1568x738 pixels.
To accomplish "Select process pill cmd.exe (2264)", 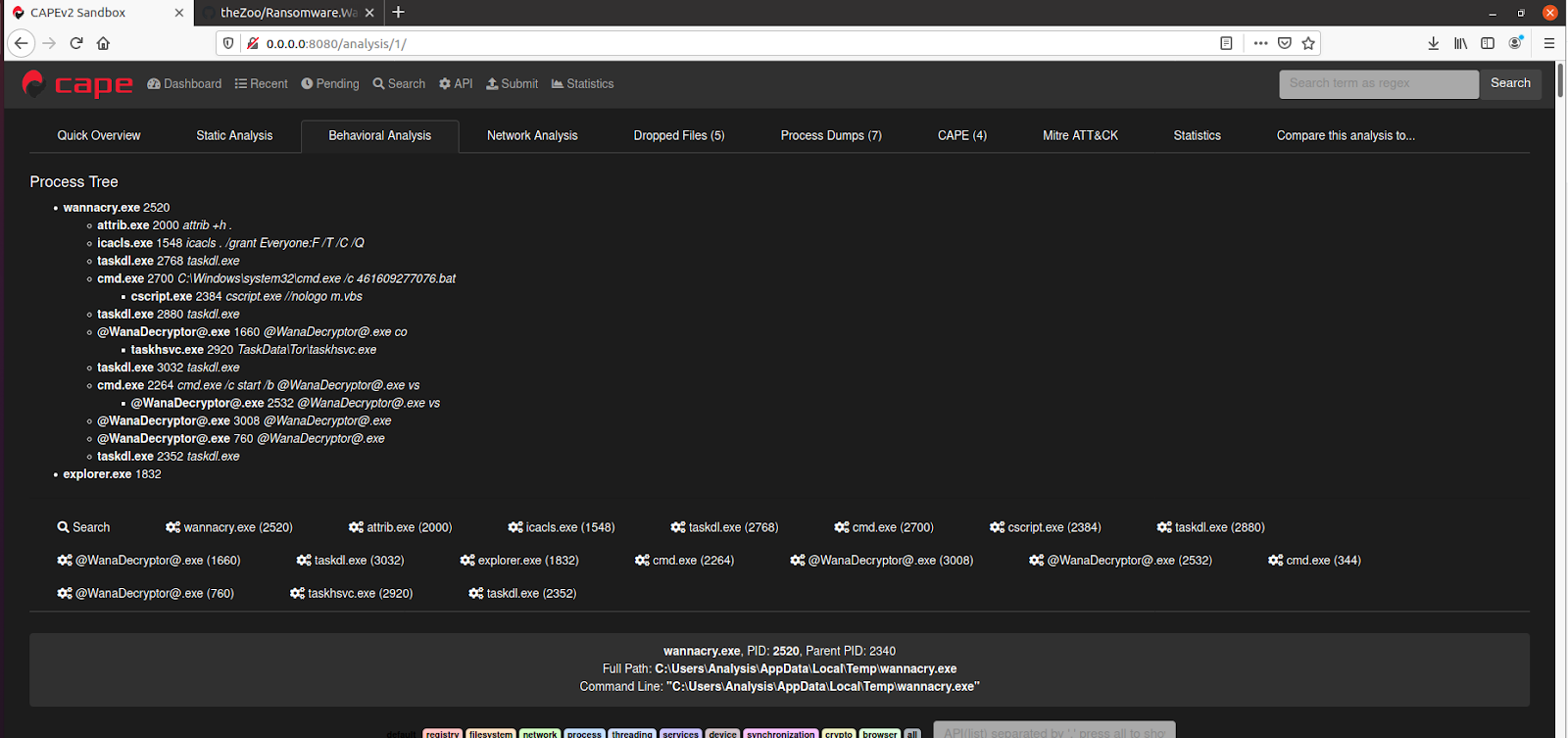I will tap(685, 561).
